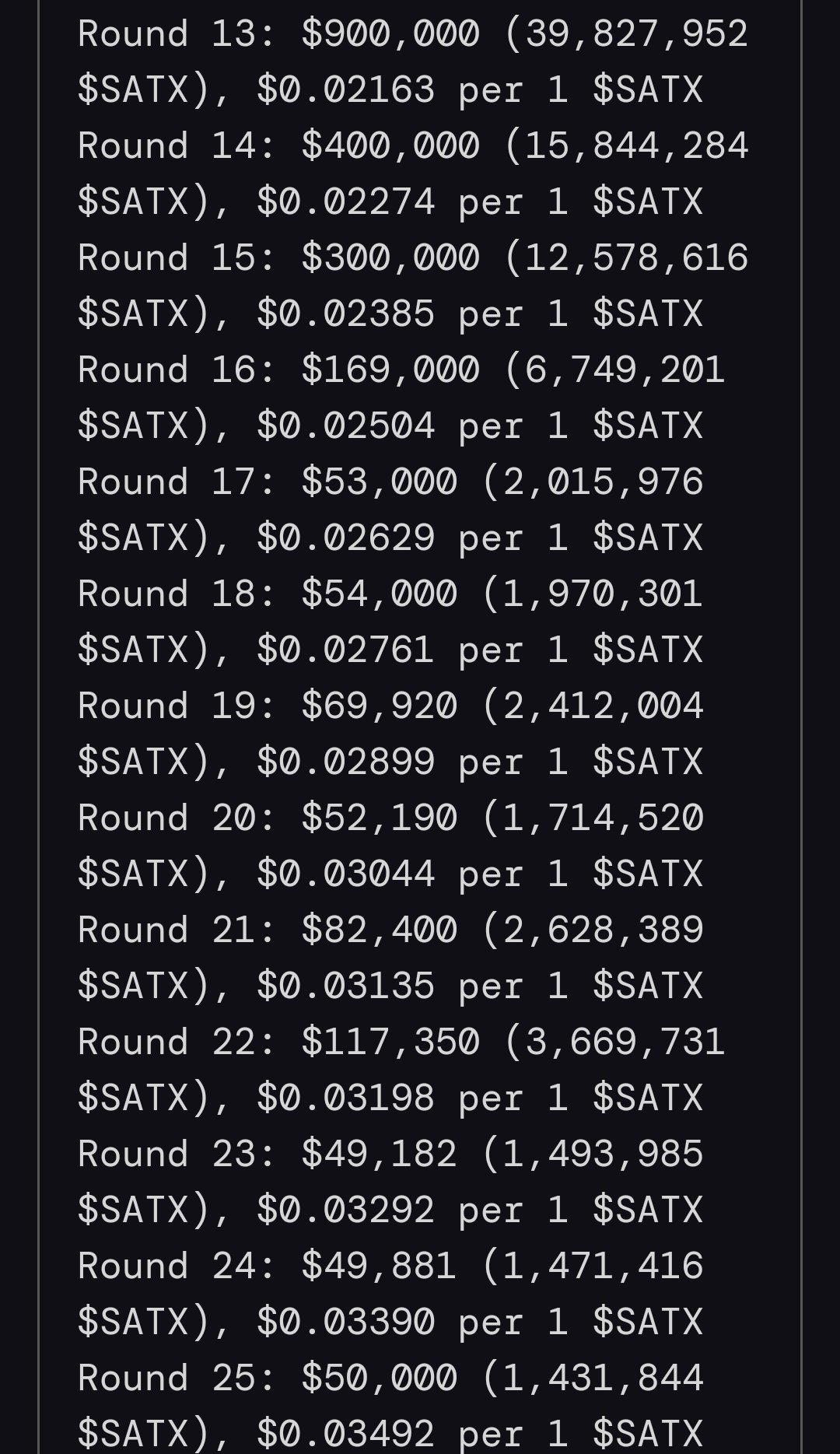The height and width of the screenshot is (1454, 840).
Task: Click the 12,578,616 token count
Action: 636,258
